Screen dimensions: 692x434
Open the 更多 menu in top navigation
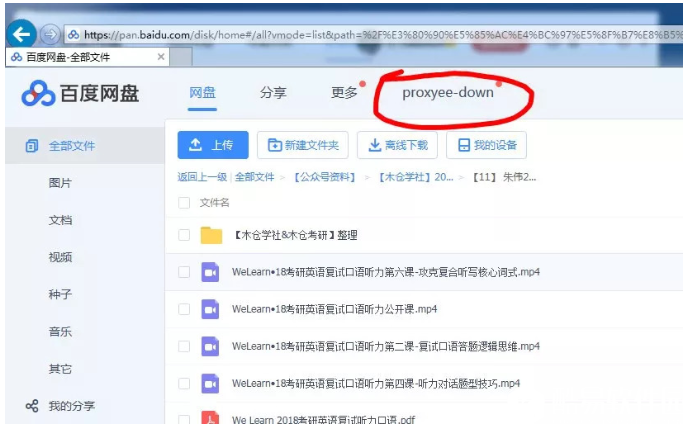pos(343,93)
